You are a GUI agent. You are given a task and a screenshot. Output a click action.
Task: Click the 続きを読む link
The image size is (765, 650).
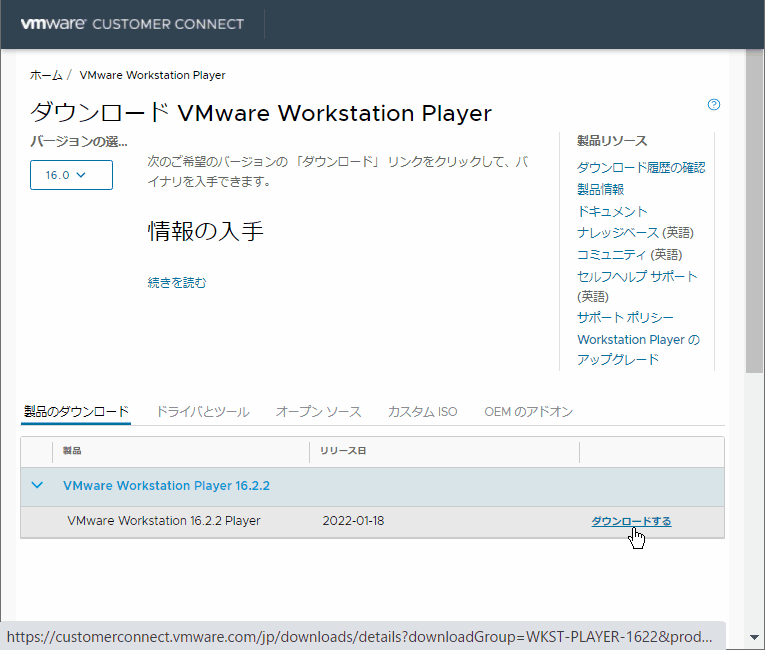177,283
